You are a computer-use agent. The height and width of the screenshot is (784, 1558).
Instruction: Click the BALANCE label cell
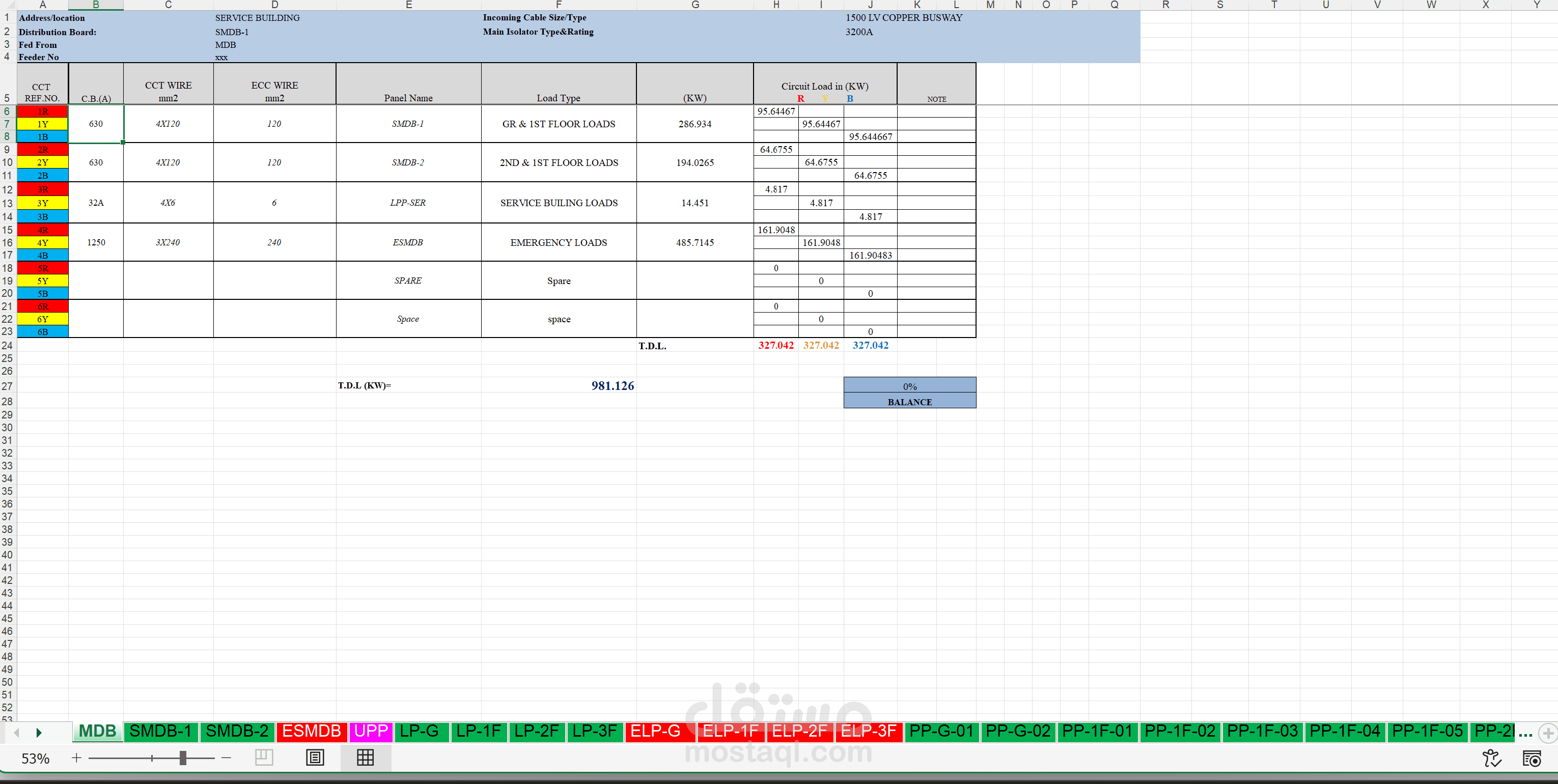pos(910,402)
